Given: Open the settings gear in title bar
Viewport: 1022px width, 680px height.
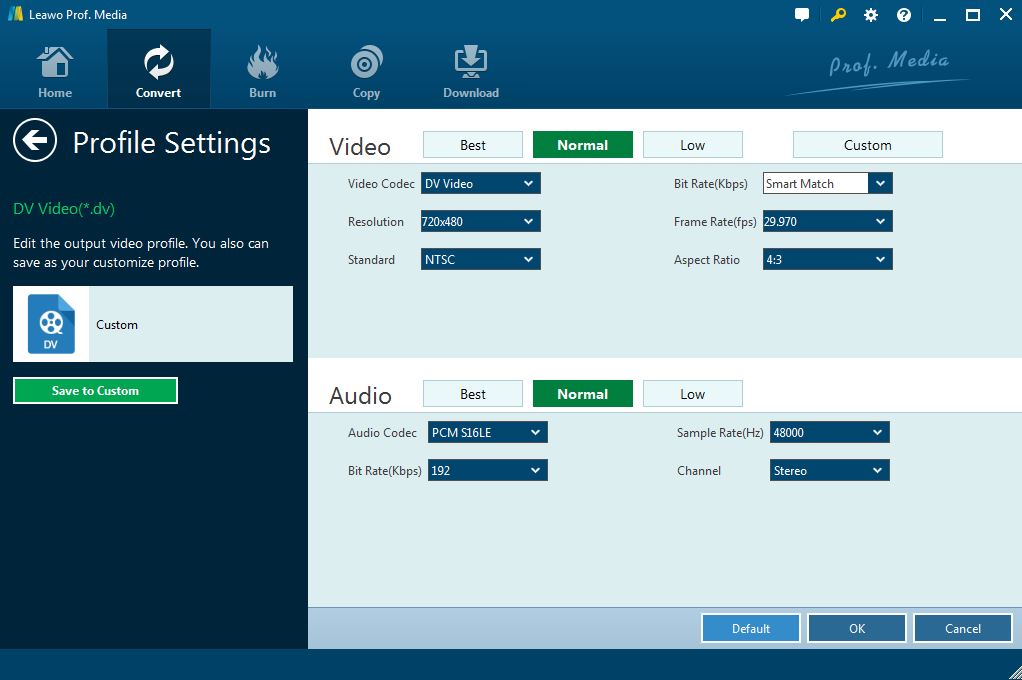Looking at the screenshot, I should (871, 15).
